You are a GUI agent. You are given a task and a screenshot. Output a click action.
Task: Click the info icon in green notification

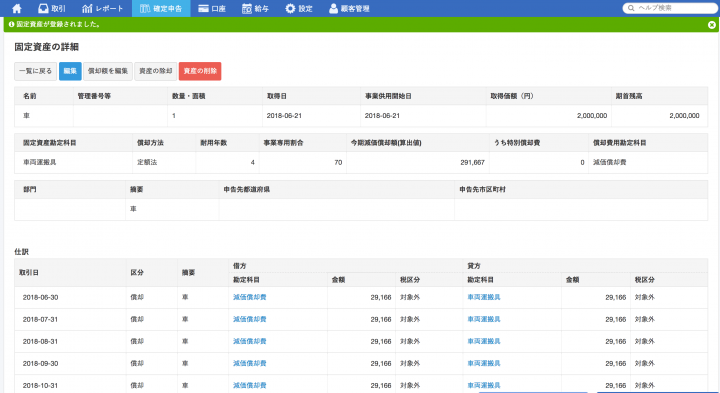(11, 24)
